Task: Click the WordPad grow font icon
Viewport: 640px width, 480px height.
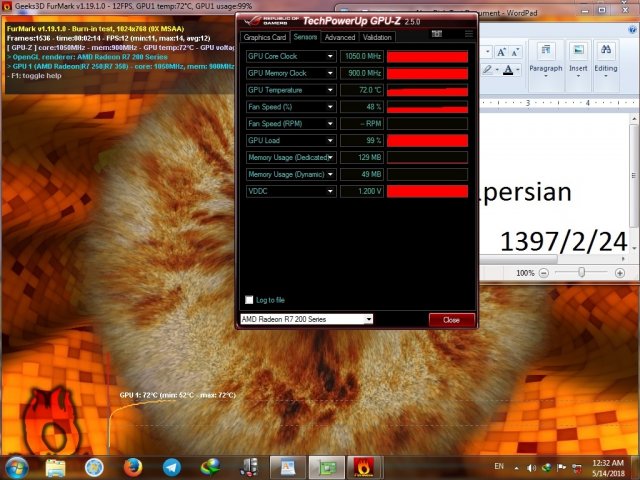Action: coord(501,52)
